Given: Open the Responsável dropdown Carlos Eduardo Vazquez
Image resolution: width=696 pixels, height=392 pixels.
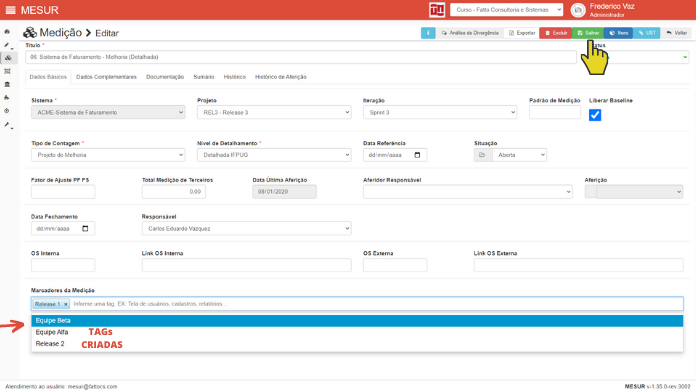Looking at the screenshot, I should (246, 229).
